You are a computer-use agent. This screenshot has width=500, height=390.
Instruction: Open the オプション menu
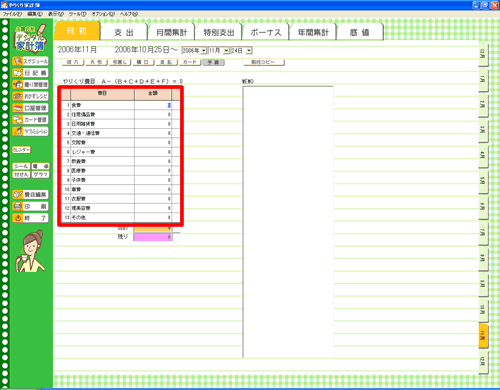(x=103, y=14)
